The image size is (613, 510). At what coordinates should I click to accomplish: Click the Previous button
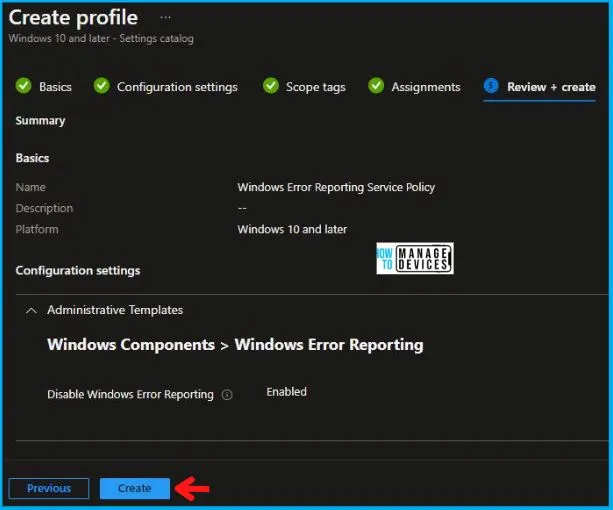49,488
